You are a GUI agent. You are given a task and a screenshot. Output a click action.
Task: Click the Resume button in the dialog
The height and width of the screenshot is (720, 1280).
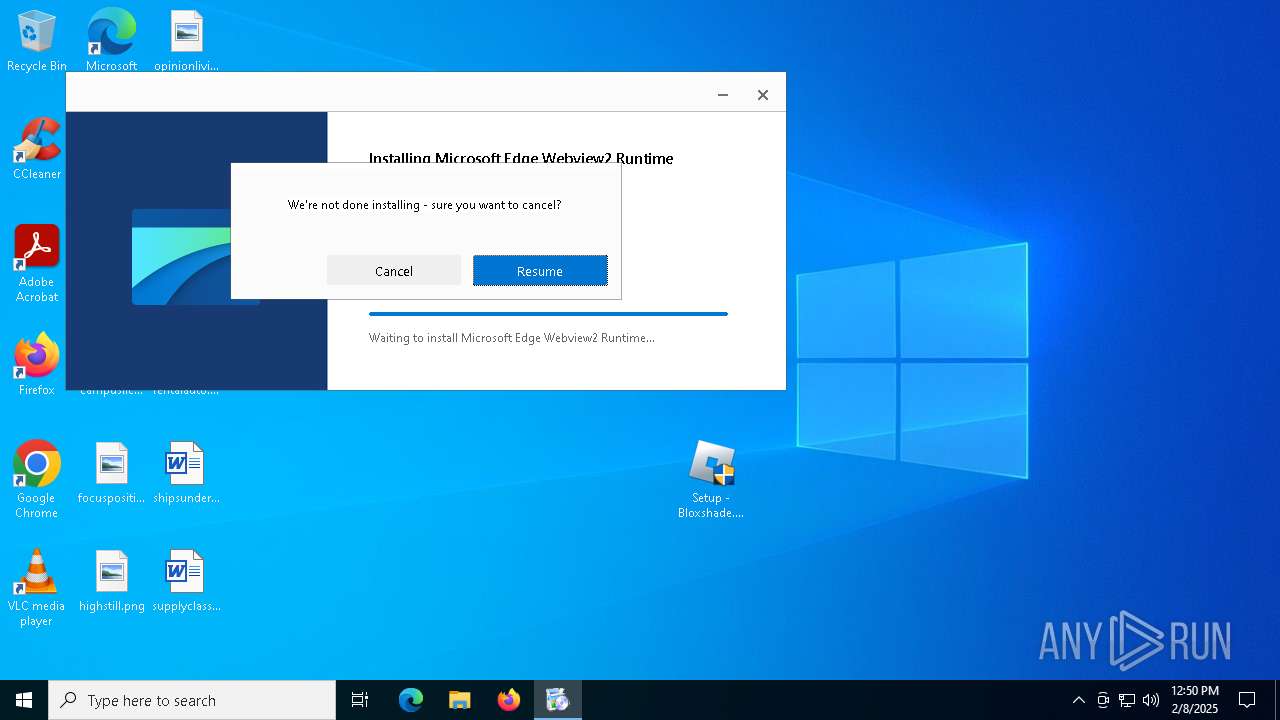(540, 271)
